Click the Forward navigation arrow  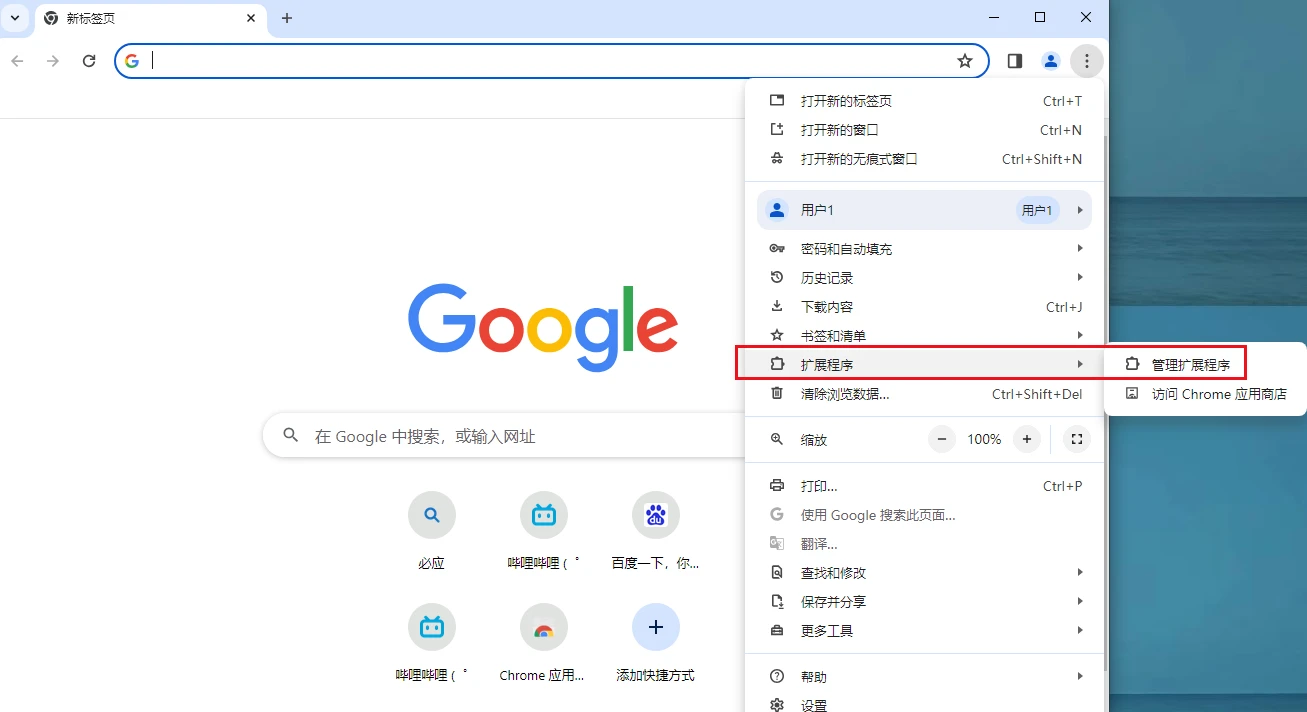point(53,61)
